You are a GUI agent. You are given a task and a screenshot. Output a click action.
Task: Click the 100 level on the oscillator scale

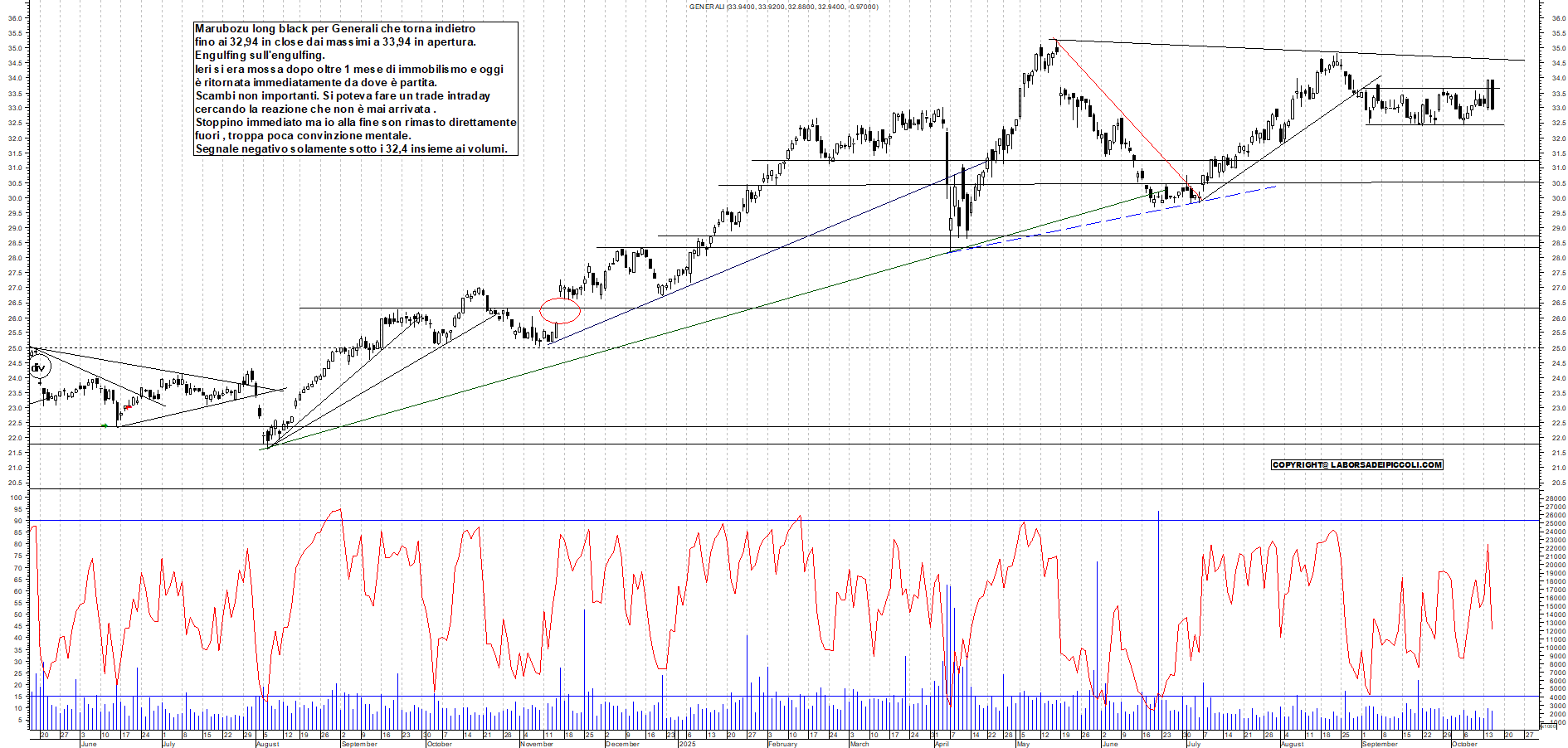16,498
